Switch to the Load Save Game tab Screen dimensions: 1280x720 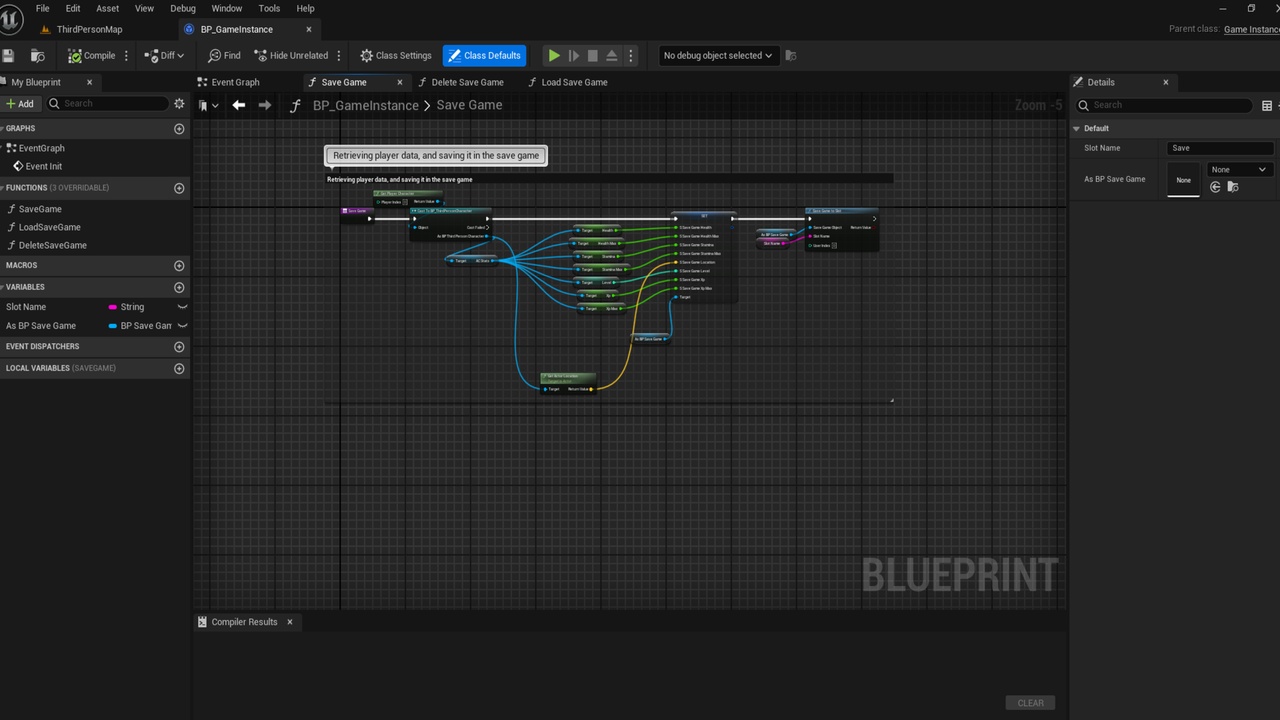pos(574,82)
